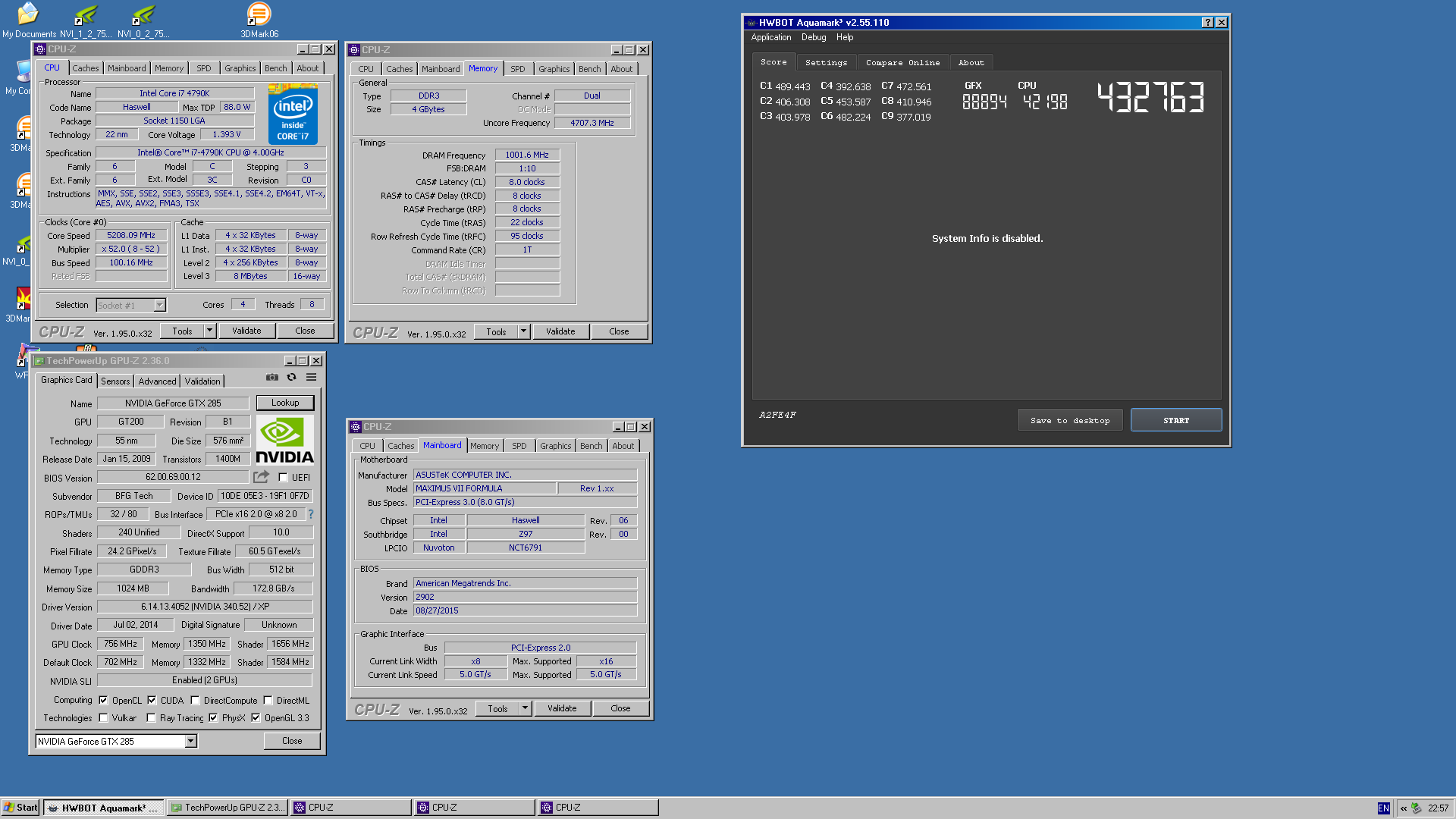Image resolution: width=1456 pixels, height=819 pixels.
Task: Open the Help menu in Aquamark
Action: tap(845, 37)
